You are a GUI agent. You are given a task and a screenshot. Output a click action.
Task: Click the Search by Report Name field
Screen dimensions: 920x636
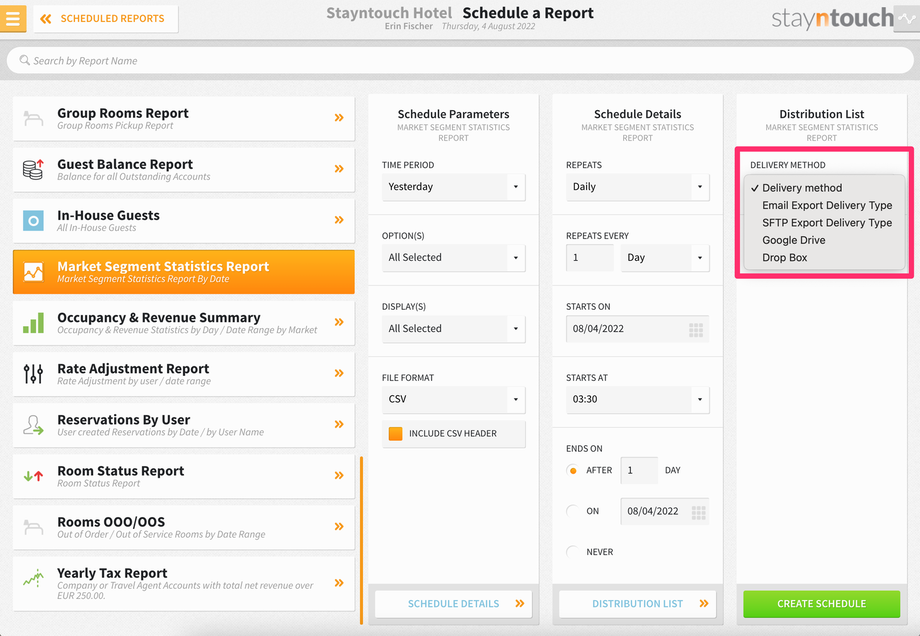(460, 60)
